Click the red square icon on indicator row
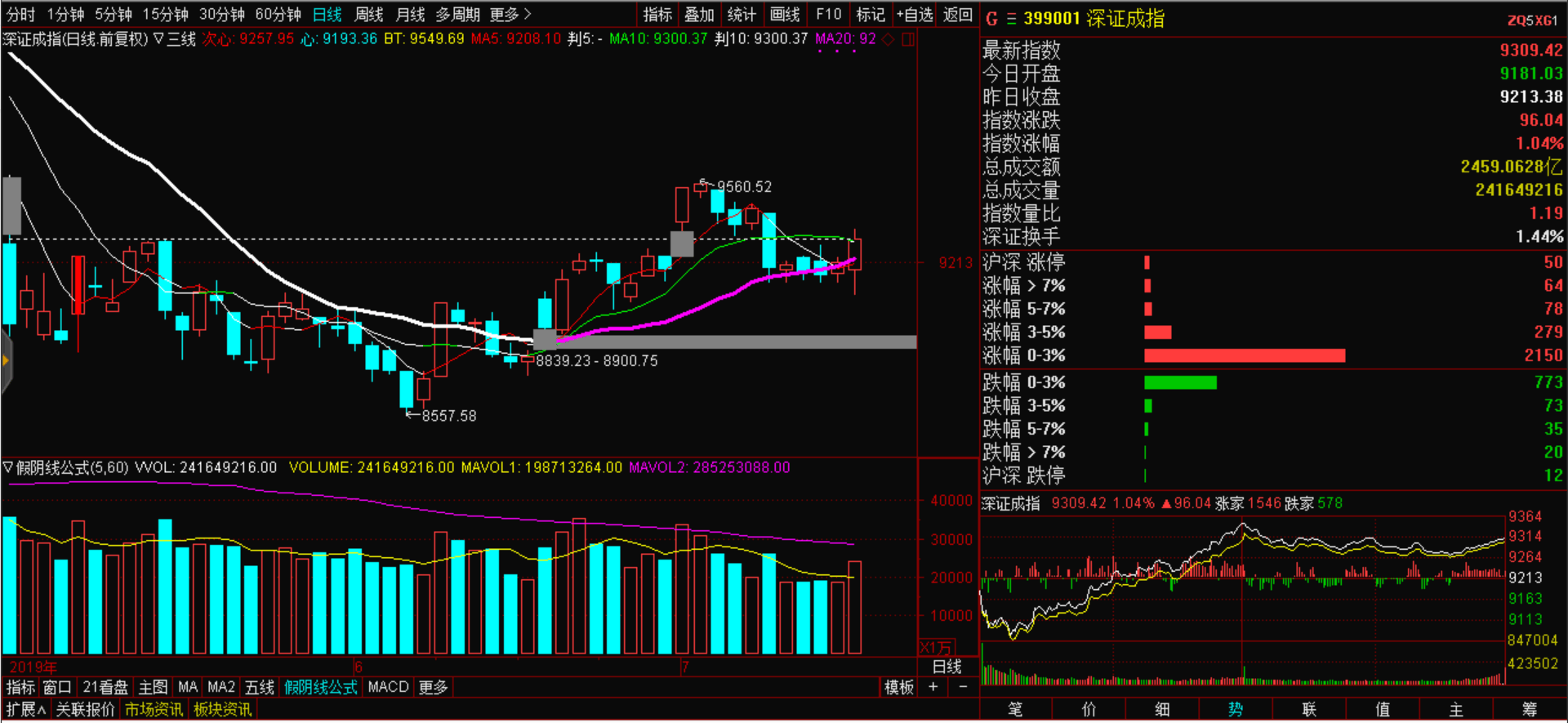The height and width of the screenshot is (723, 1568). pyautogui.click(x=907, y=39)
